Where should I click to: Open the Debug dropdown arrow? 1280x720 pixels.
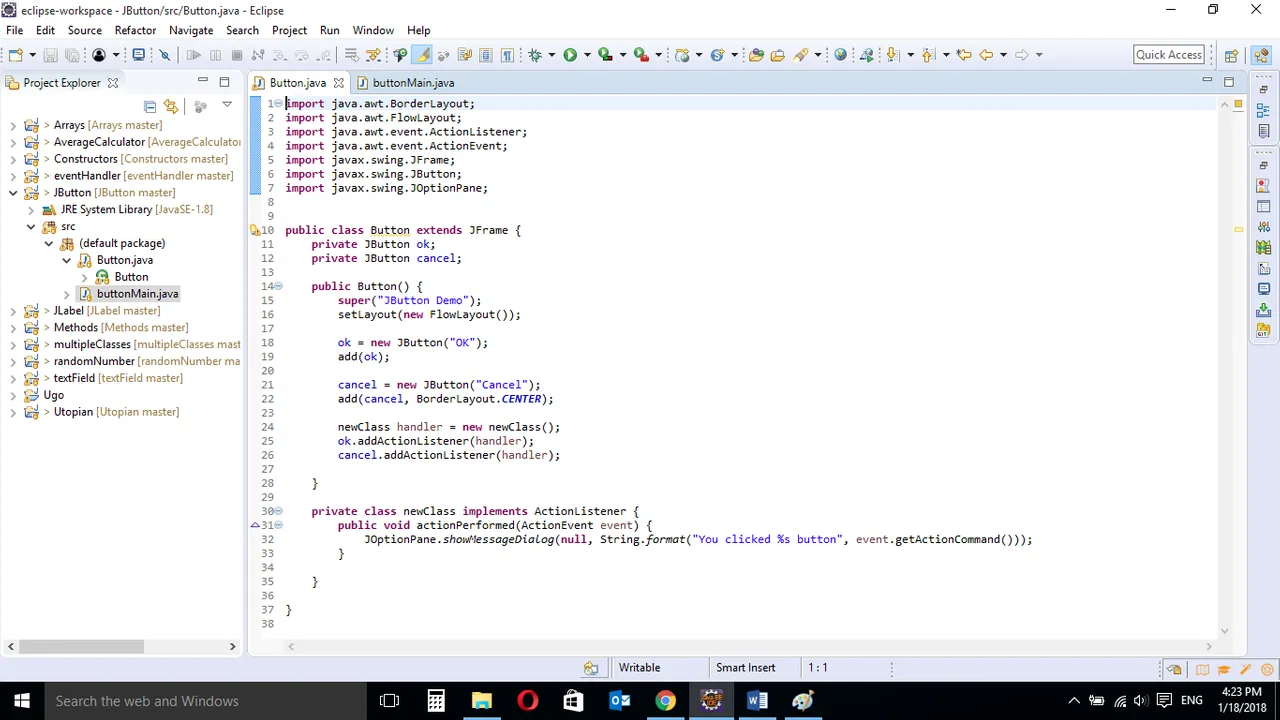pyautogui.click(x=552, y=55)
